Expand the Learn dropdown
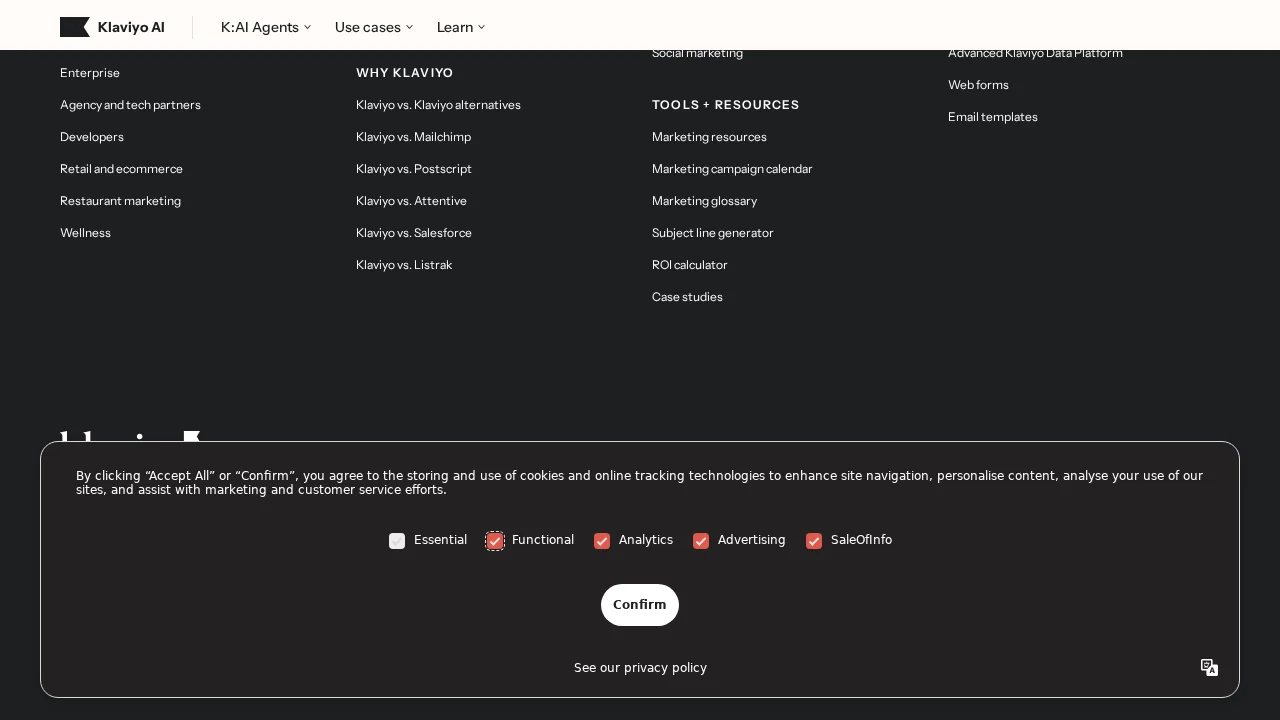Viewport: 1280px width, 720px height. [x=460, y=27]
